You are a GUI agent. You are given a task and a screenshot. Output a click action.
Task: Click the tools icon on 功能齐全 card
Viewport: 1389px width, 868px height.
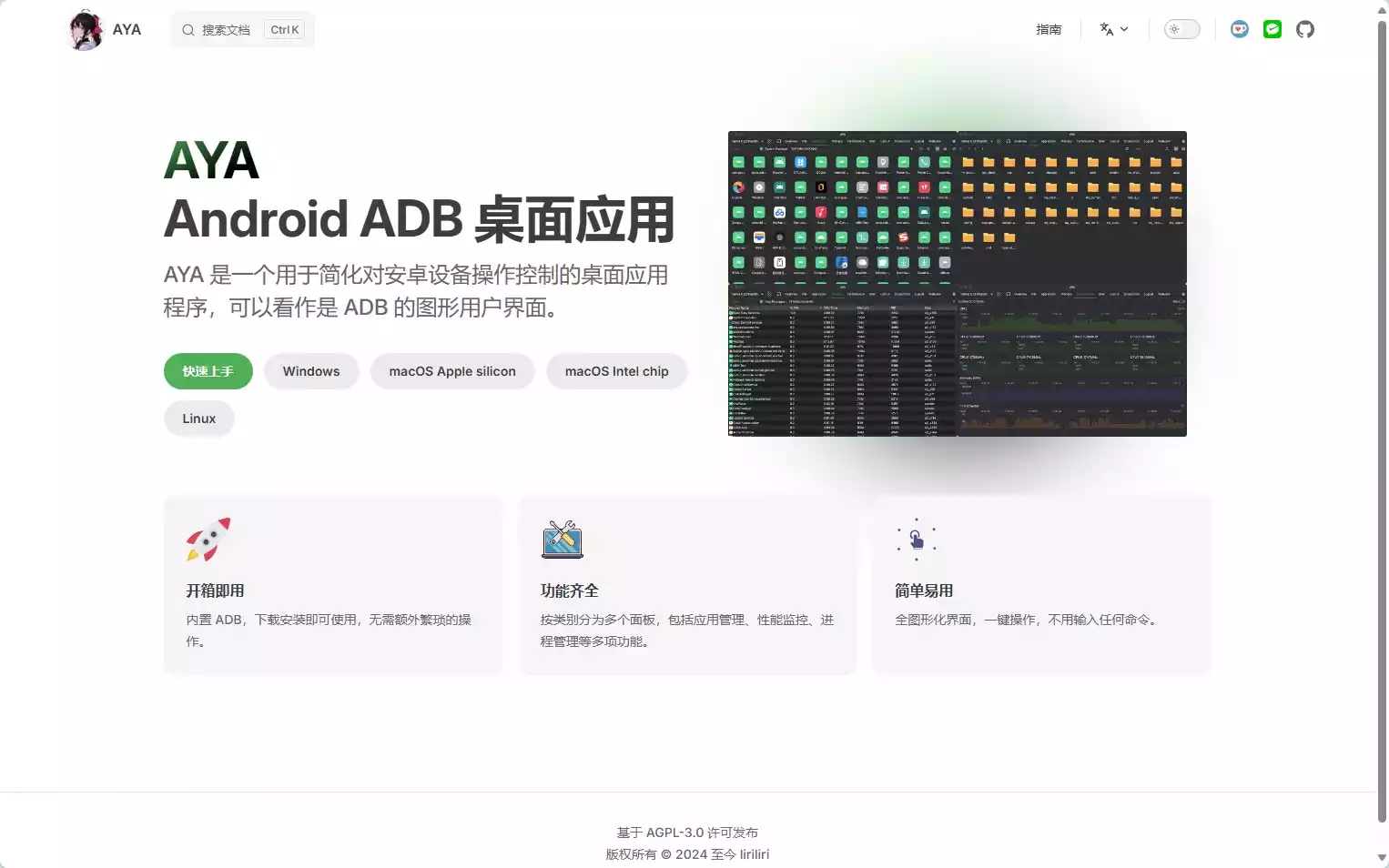[563, 540]
